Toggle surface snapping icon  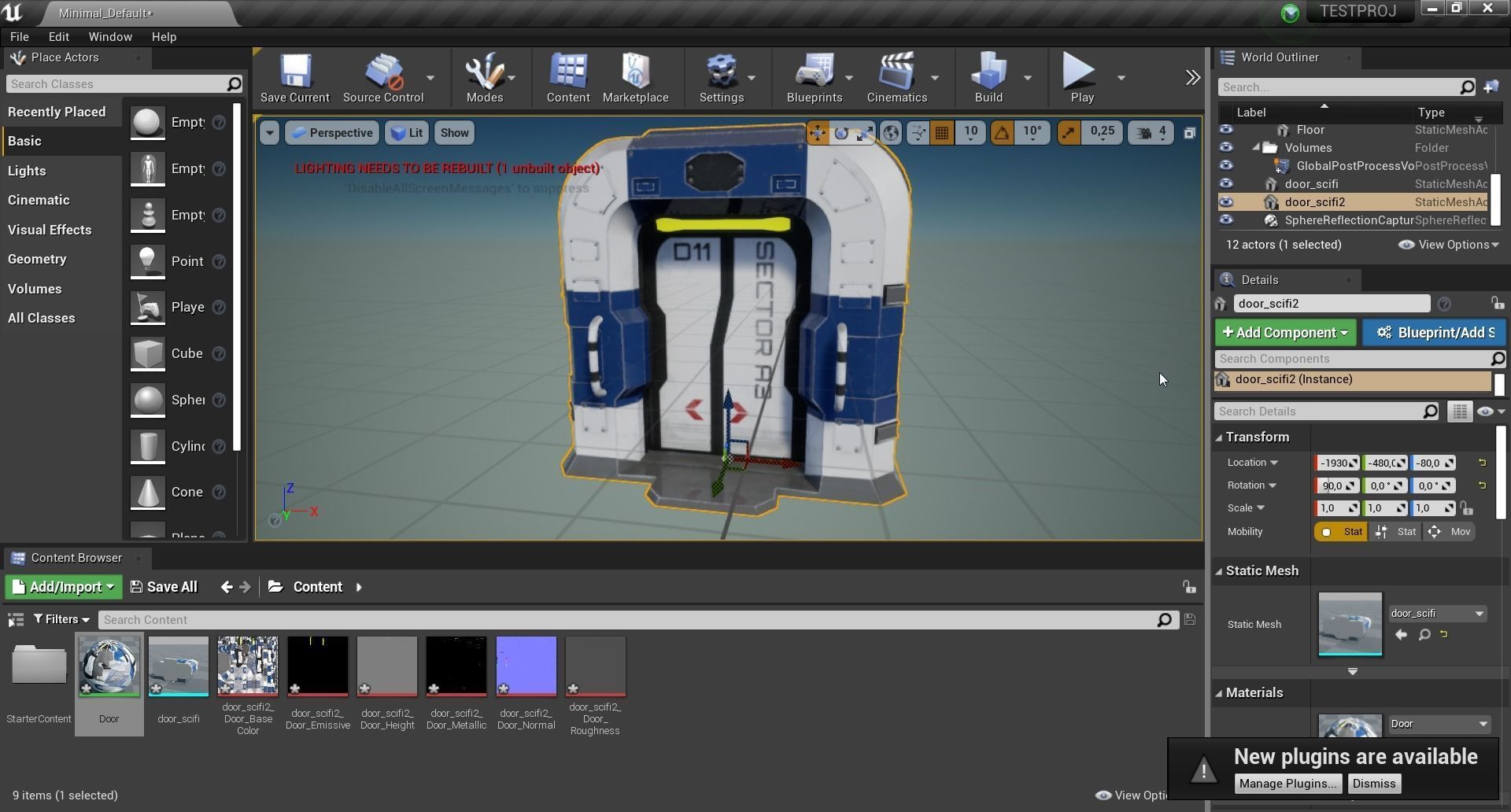[x=918, y=133]
